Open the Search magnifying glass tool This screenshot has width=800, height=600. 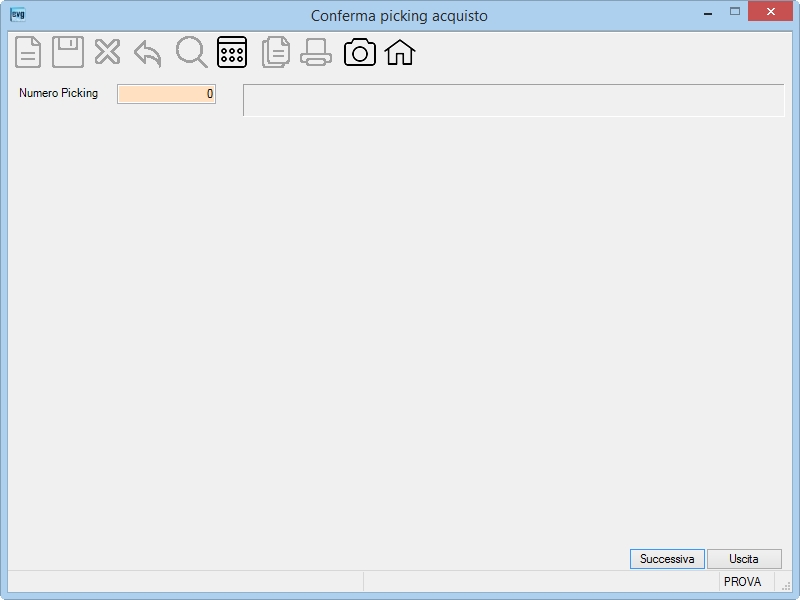click(x=191, y=52)
